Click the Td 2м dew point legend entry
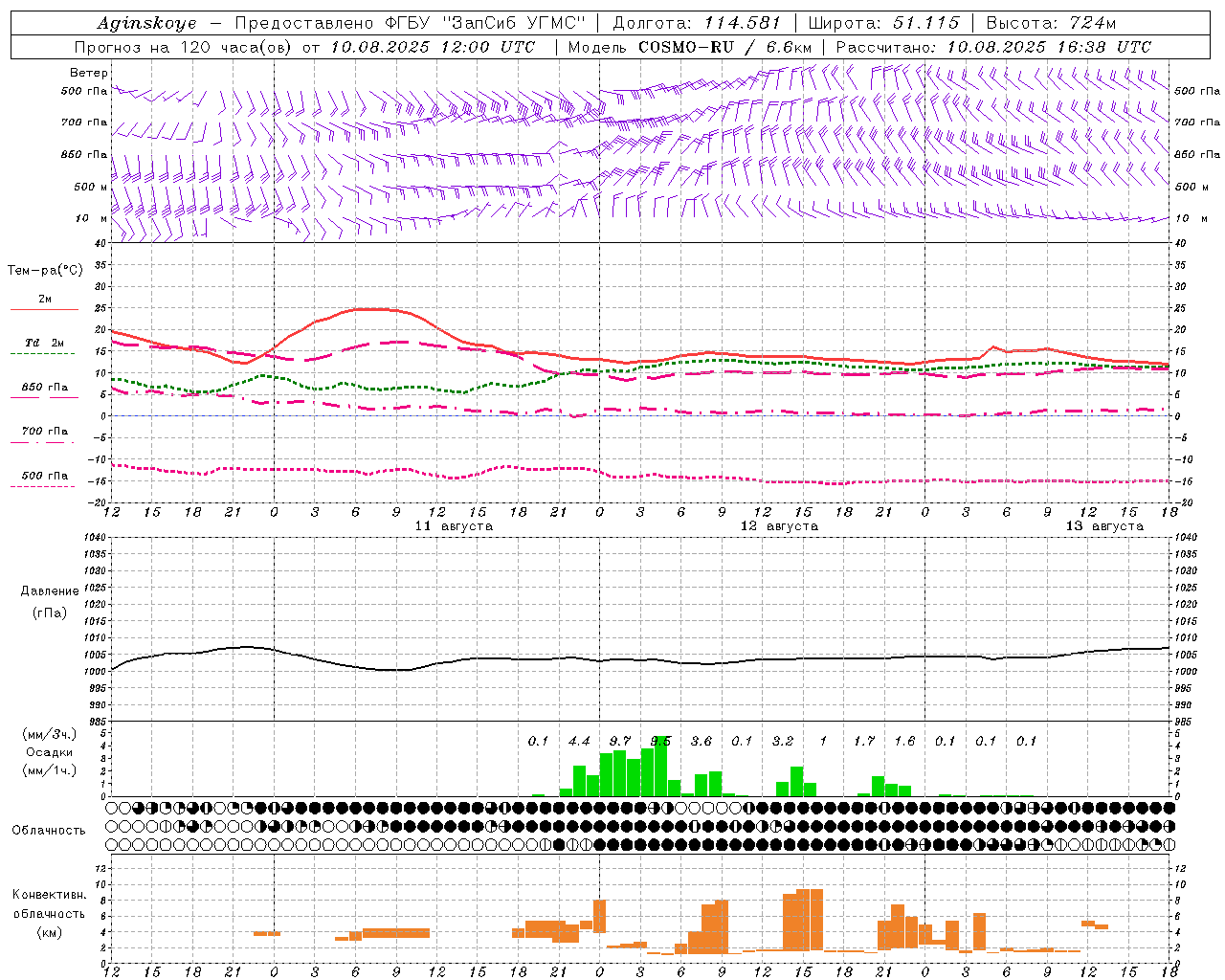The width and height of the screenshot is (1225, 980). coord(44,343)
